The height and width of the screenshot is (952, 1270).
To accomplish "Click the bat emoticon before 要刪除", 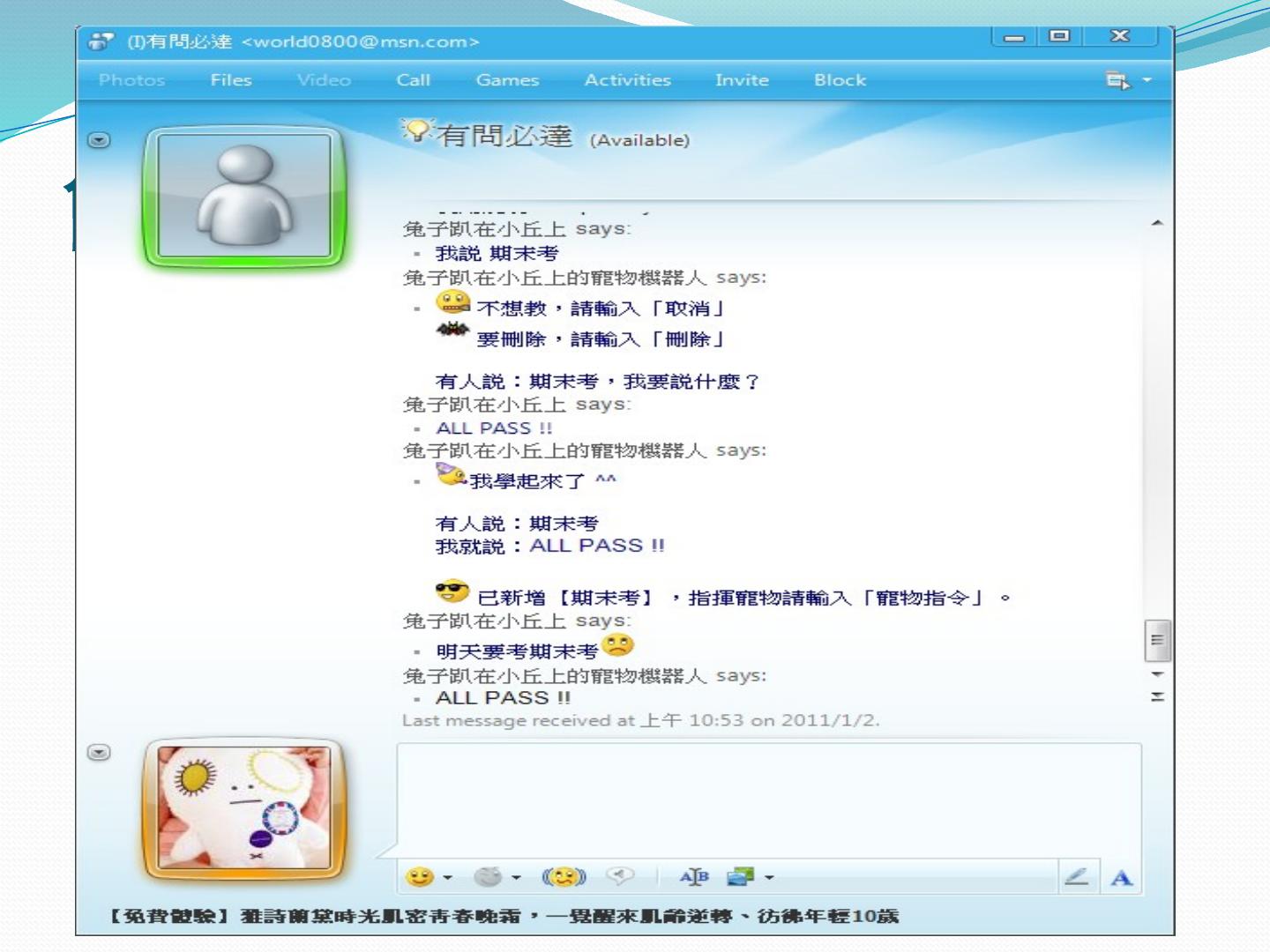I will click(x=452, y=331).
